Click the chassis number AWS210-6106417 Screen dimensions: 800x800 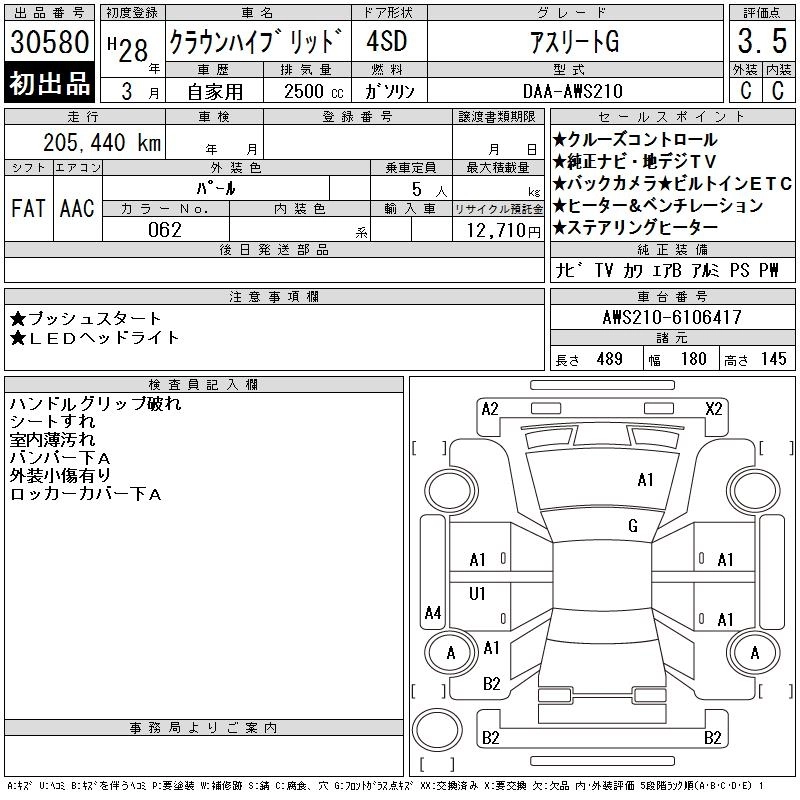click(672, 317)
